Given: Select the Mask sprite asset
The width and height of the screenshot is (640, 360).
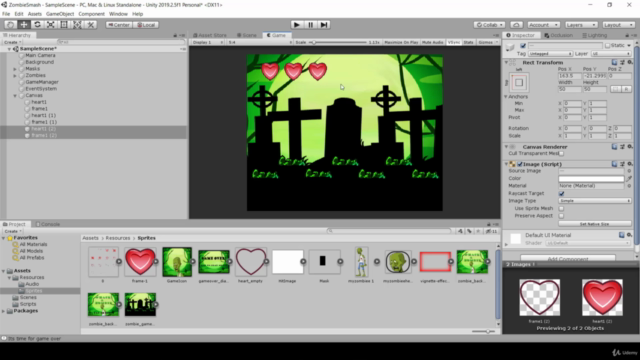Looking at the screenshot, I should [324, 262].
